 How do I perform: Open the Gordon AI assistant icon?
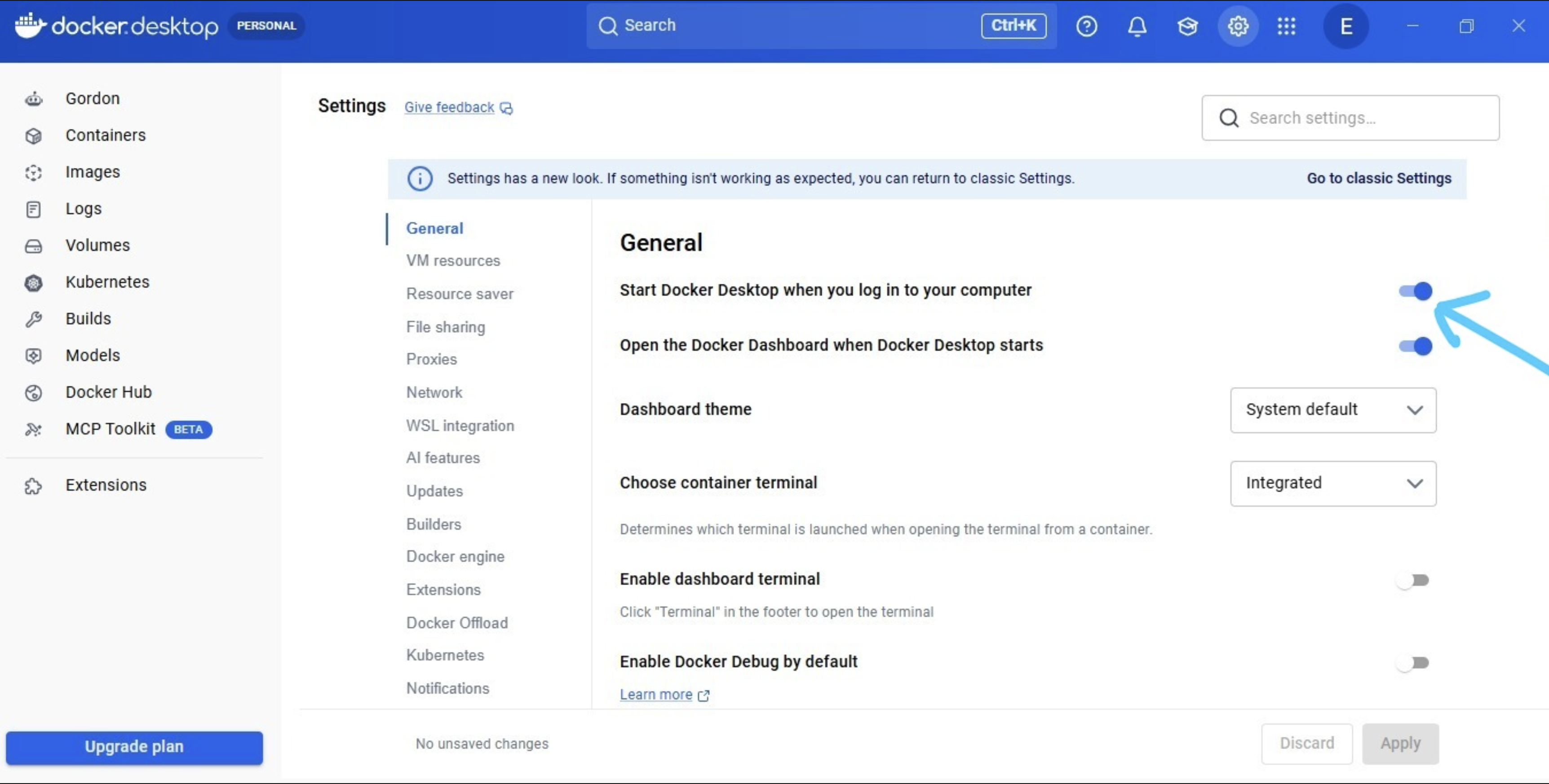(x=34, y=98)
